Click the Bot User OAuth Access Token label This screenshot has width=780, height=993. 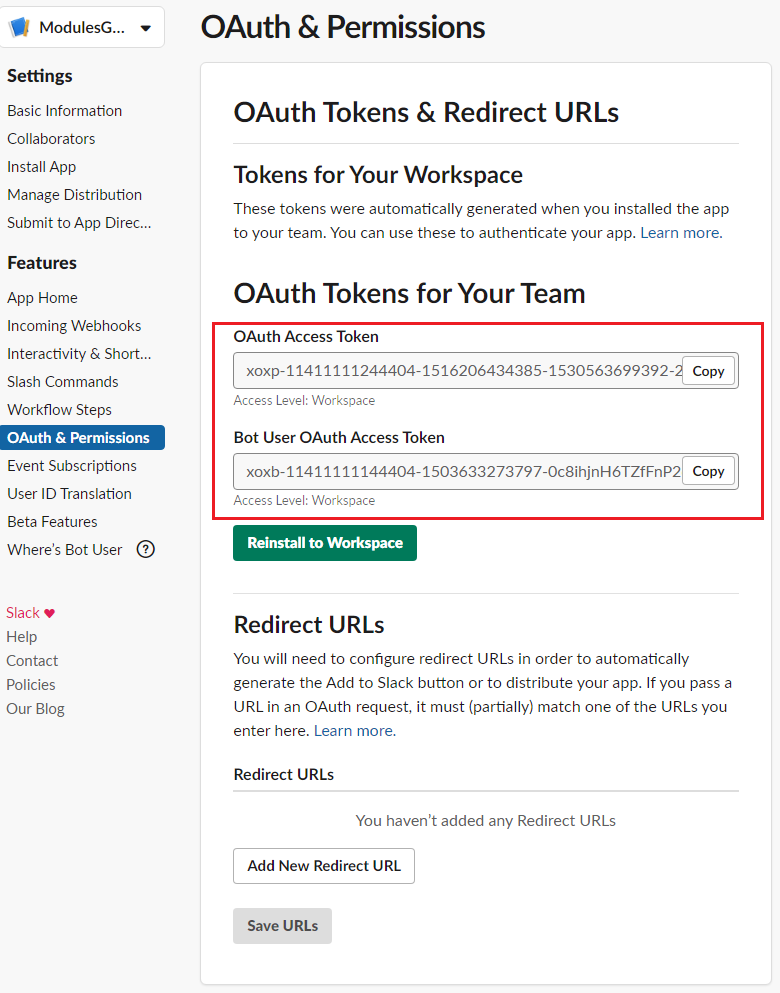[x=339, y=438]
